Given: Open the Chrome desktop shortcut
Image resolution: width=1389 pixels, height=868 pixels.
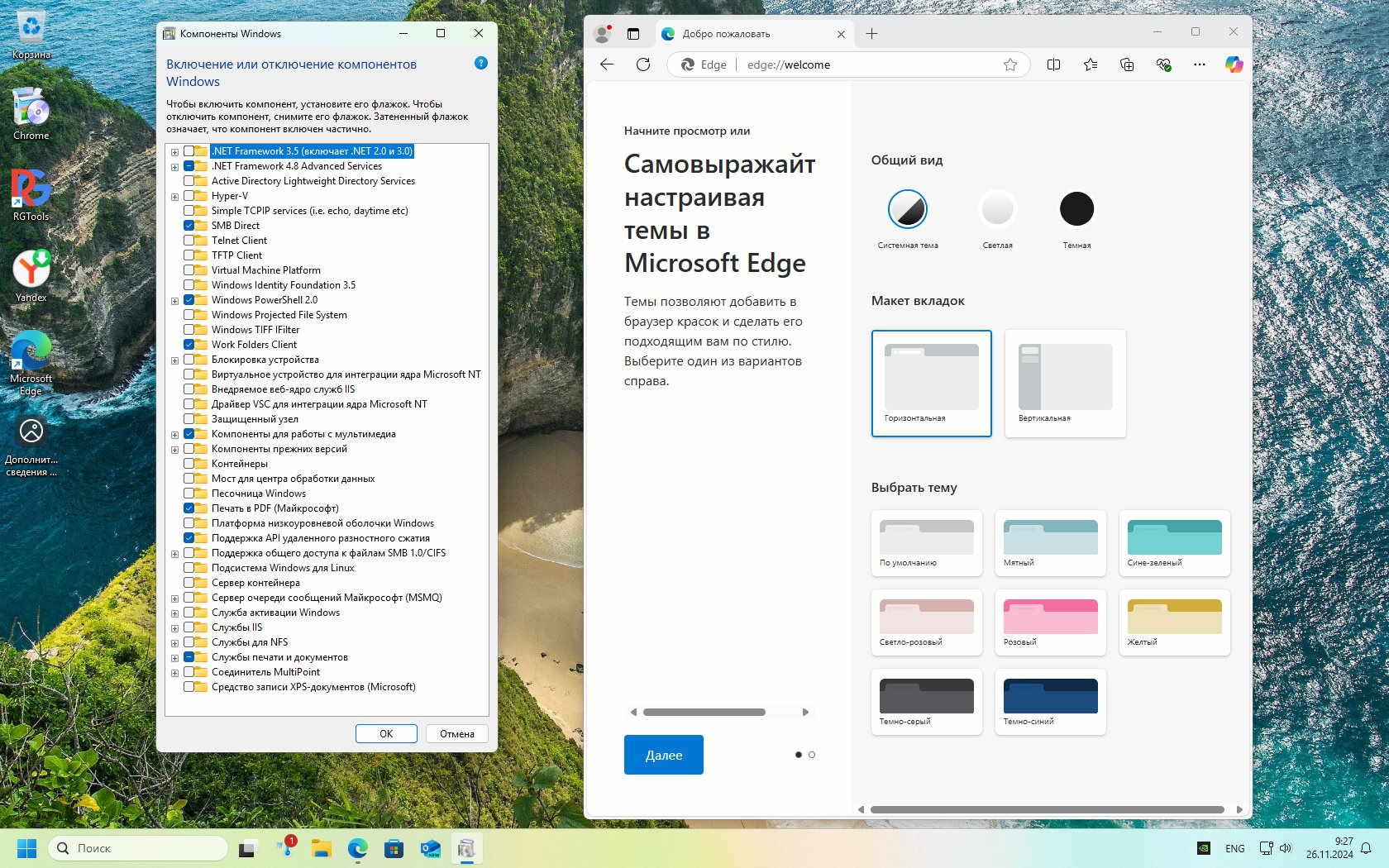Looking at the screenshot, I should click(31, 114).
